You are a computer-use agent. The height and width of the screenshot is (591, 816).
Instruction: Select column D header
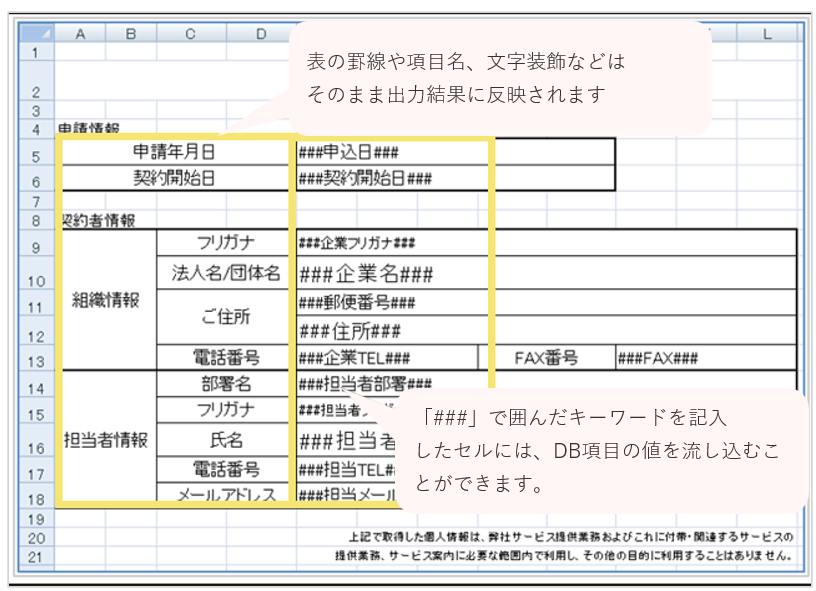click(x=261, y=33)
